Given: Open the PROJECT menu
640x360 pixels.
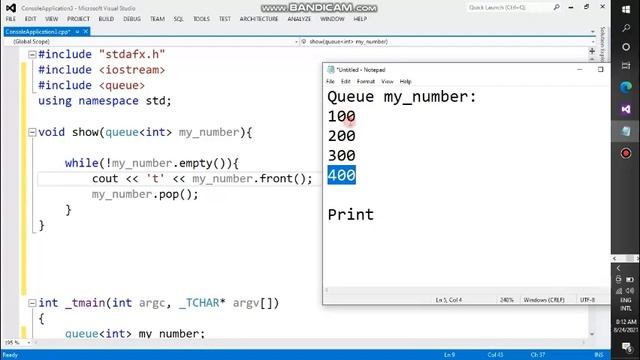Looking at the screenshot, I should point(78,19).
